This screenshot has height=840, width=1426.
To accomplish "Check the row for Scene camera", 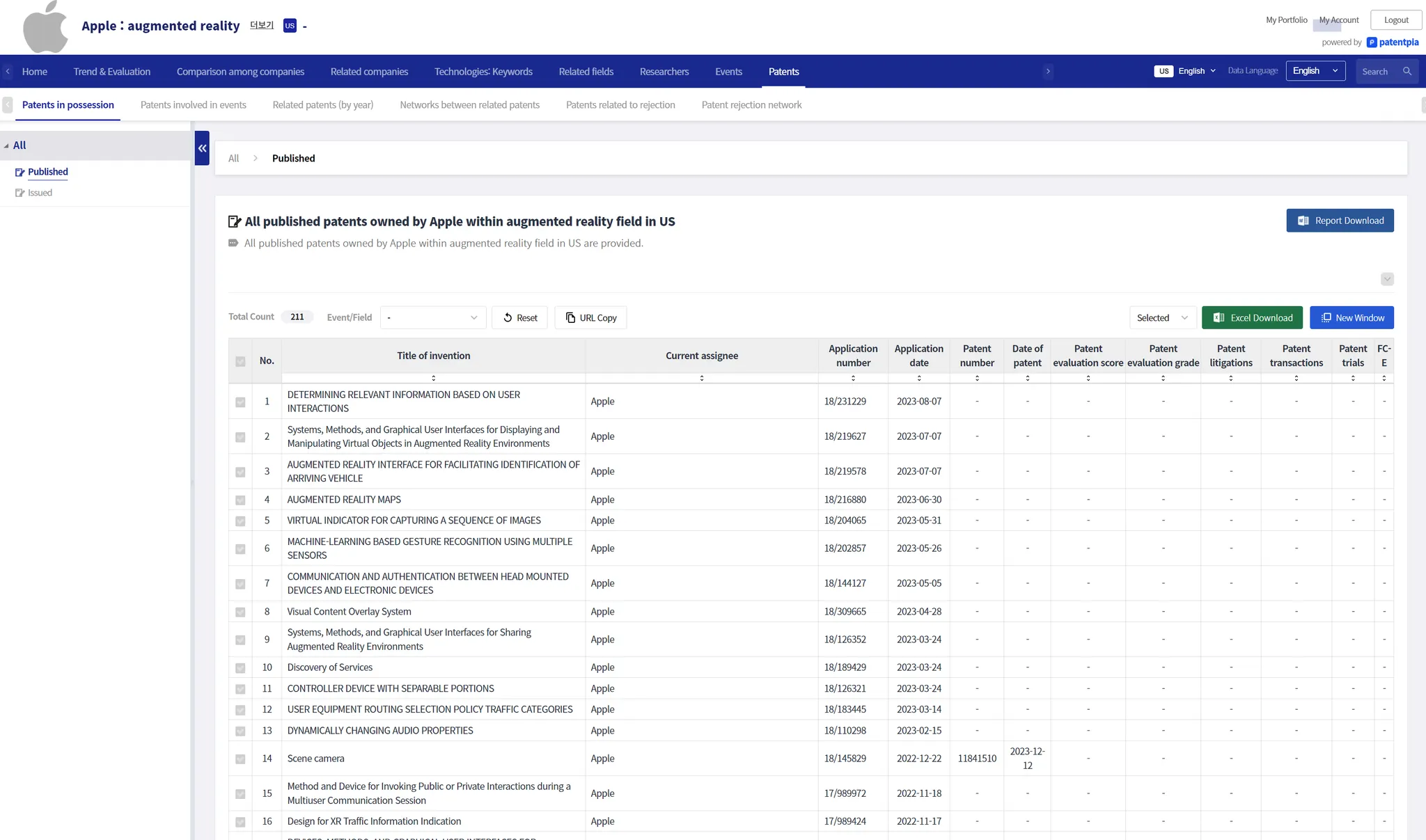I will [x=240, y=759].
